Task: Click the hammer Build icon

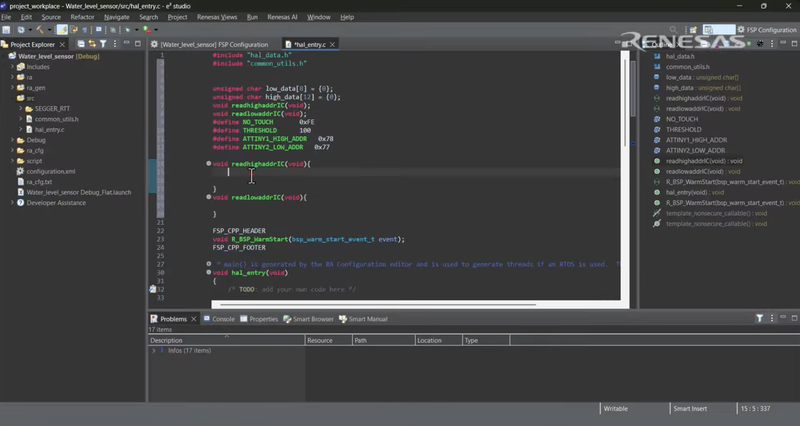Action: (x=40, y=30)
